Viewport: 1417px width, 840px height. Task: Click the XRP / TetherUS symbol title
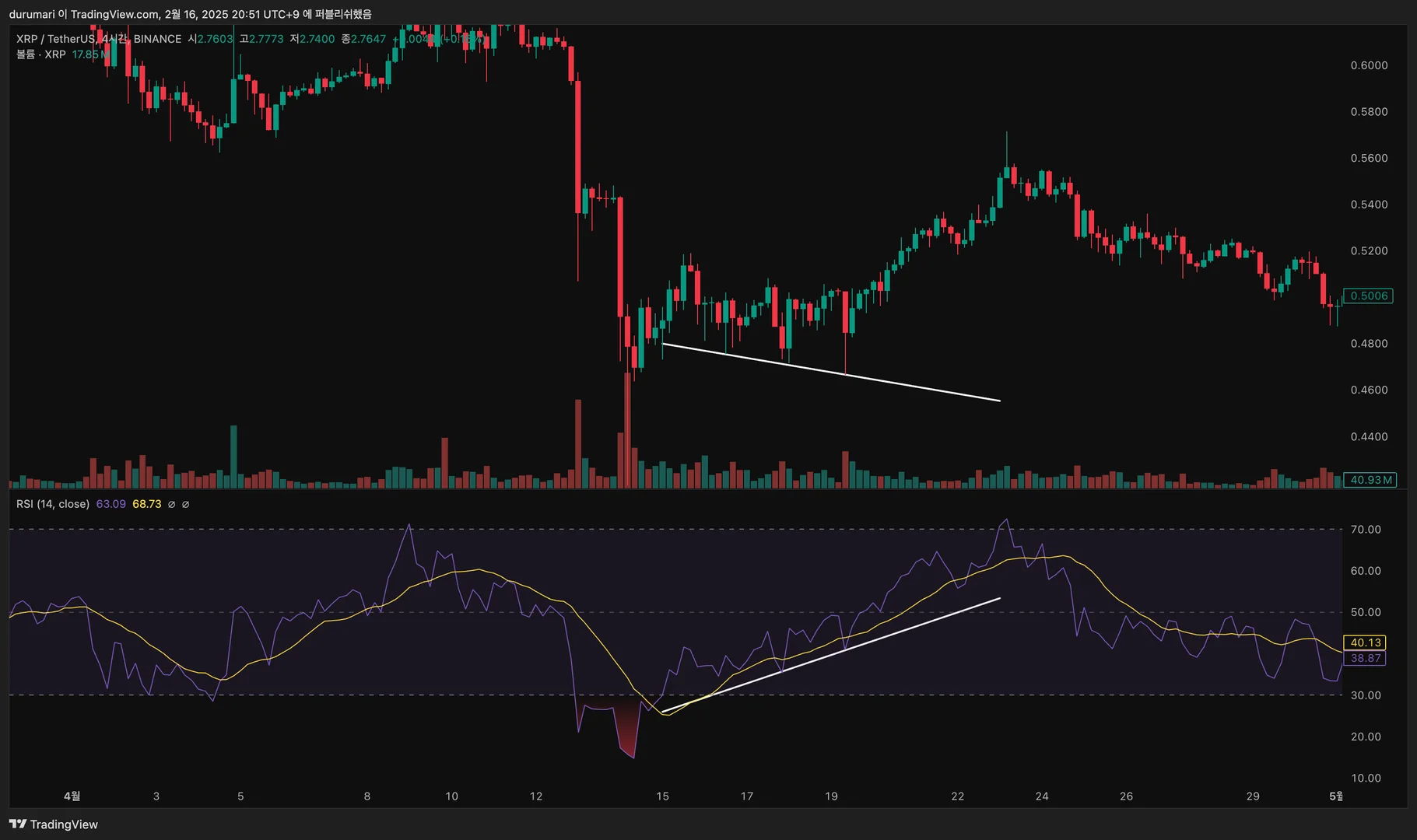(54, 39)
